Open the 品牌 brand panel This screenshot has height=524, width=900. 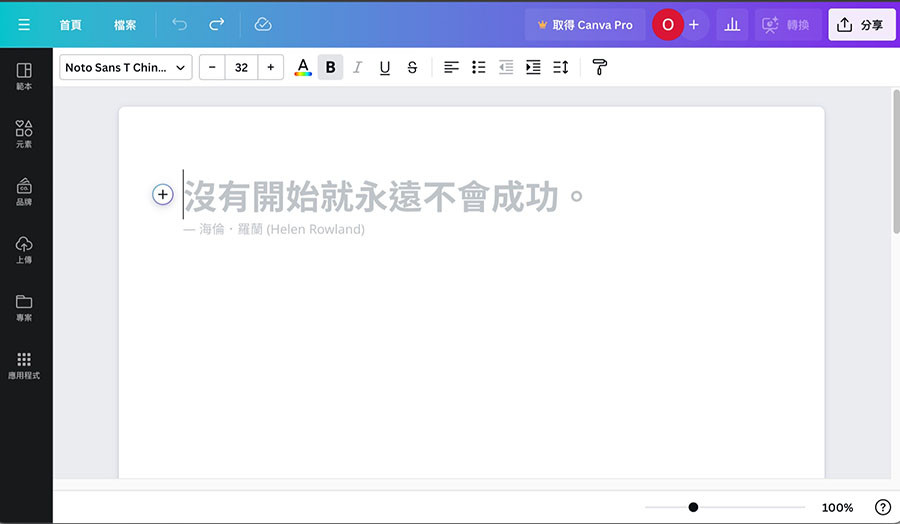click(24, 192)
